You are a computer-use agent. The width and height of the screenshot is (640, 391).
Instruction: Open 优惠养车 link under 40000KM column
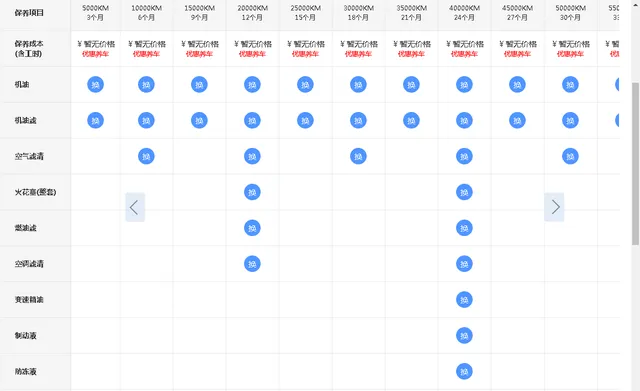tap(464, 54)
